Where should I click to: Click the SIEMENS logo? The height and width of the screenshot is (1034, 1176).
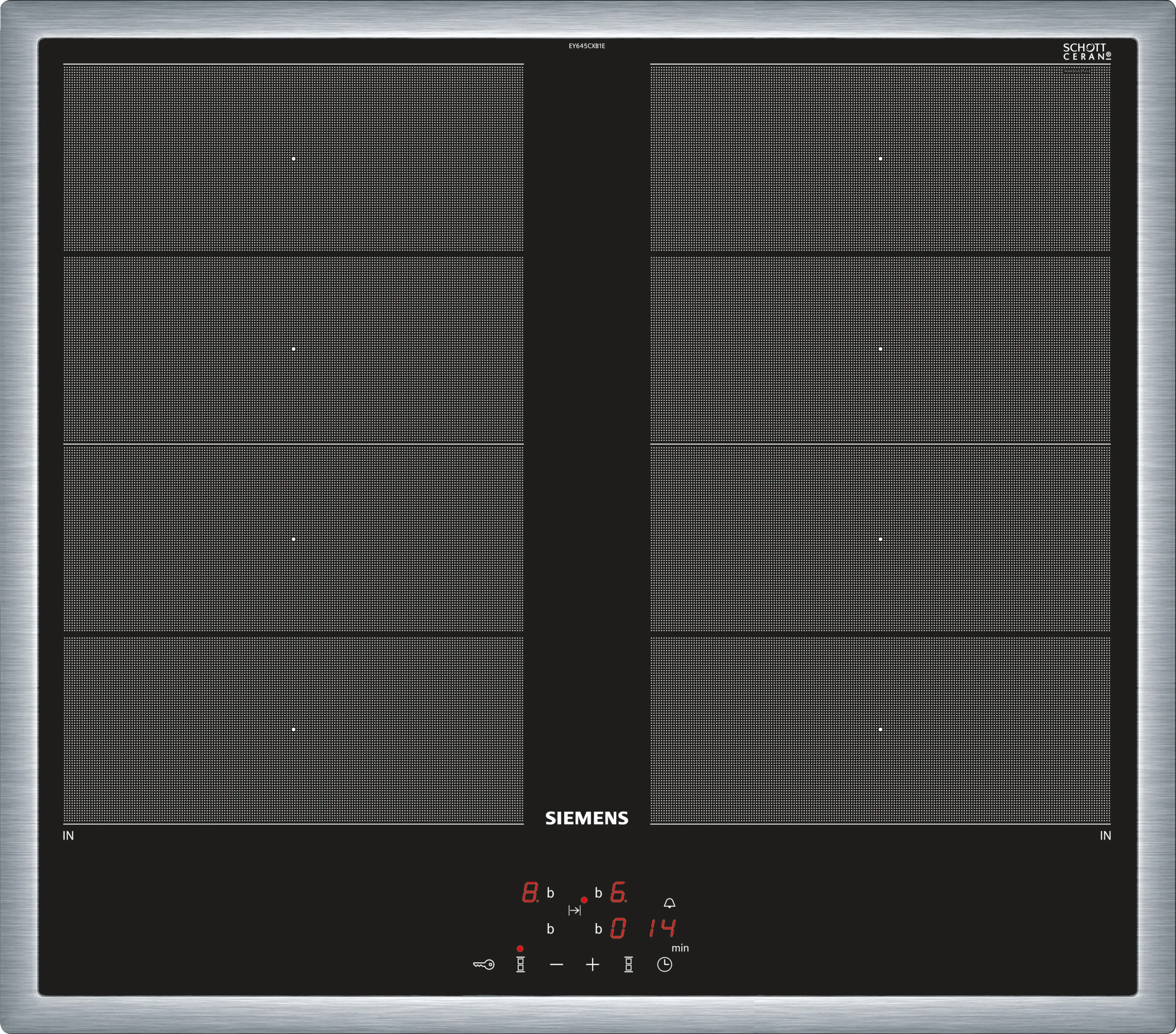point(587,819)
